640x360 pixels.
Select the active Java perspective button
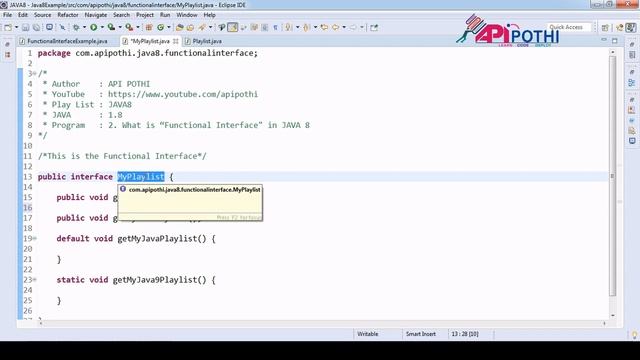(x=631, y=27)
